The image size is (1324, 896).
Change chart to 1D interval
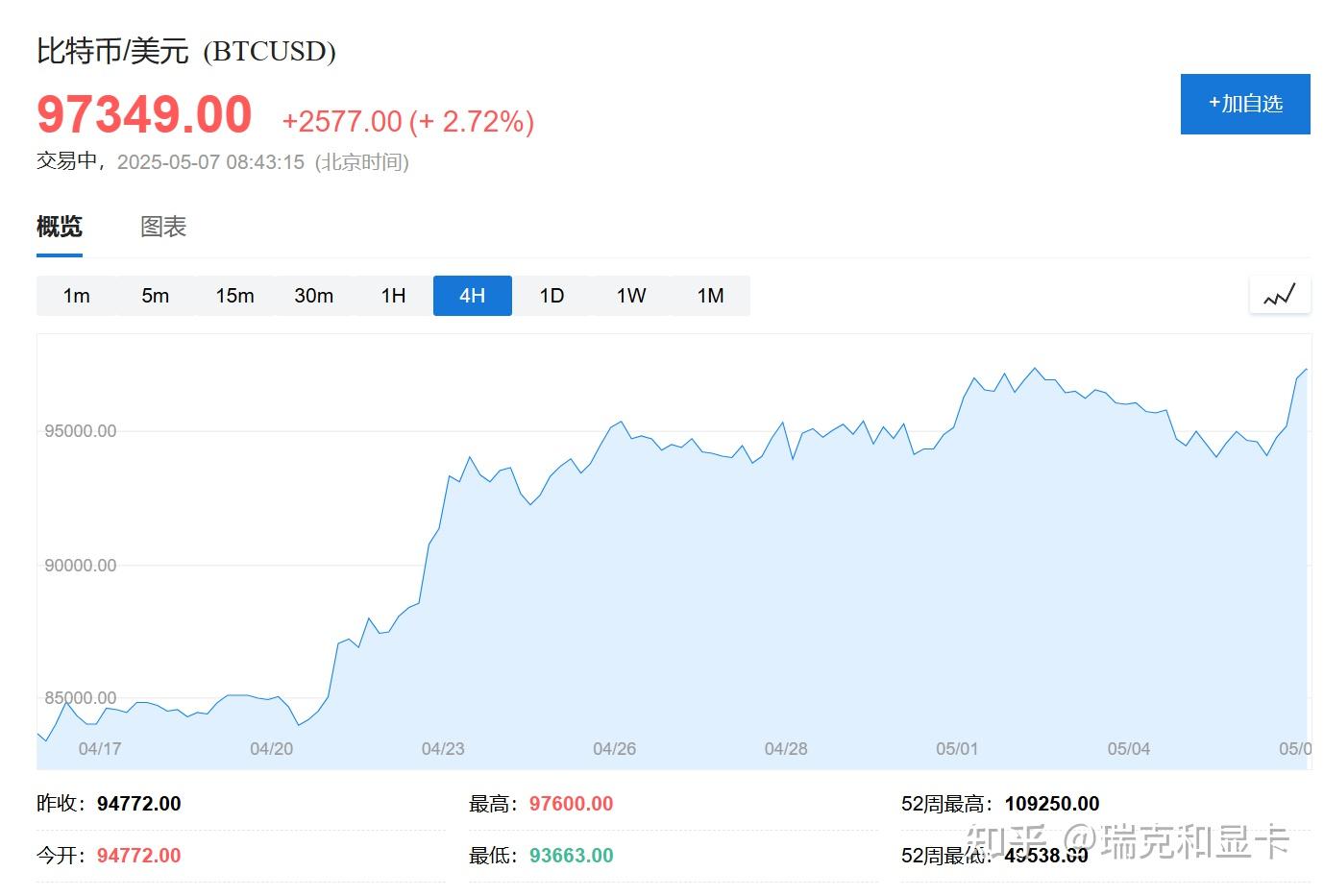552,296
